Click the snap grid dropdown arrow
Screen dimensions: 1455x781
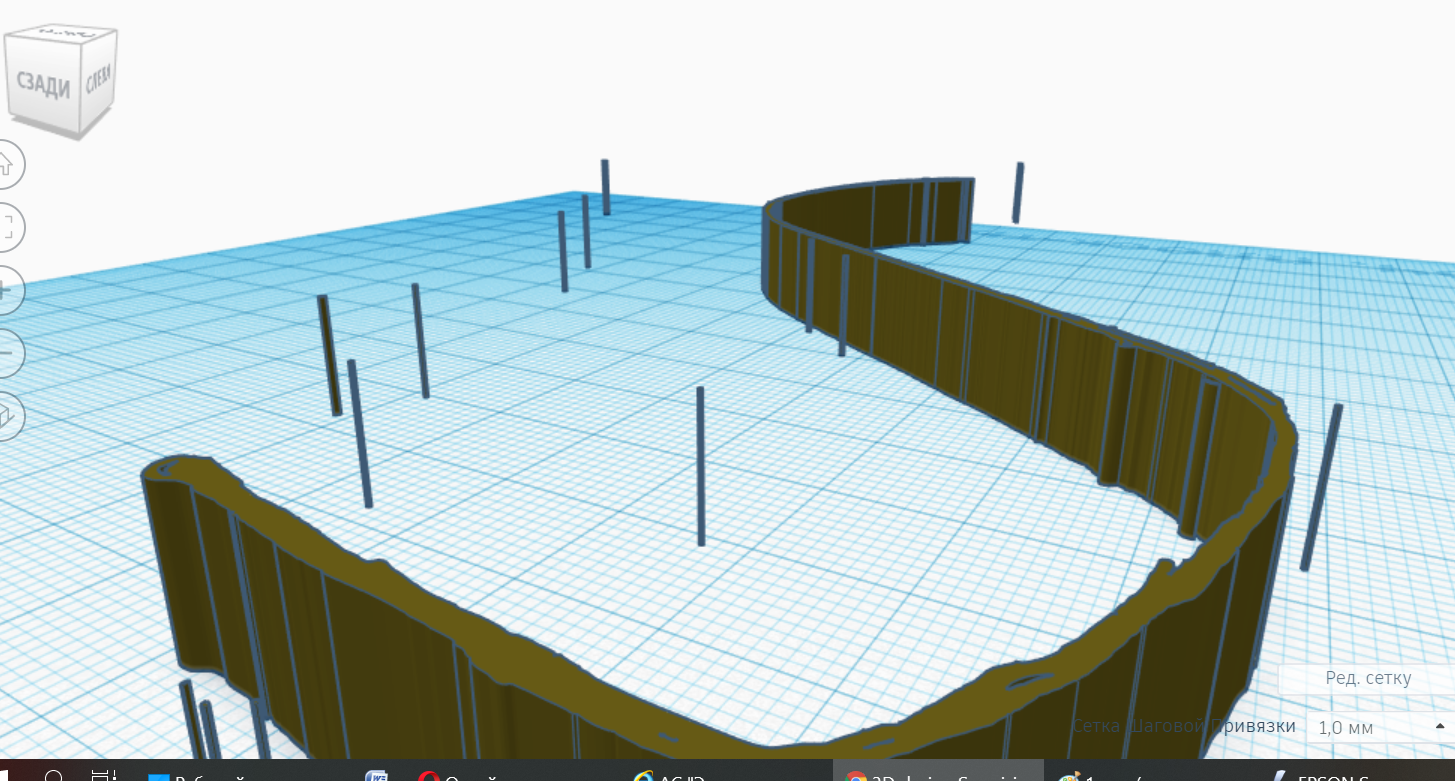point(1440,726)
